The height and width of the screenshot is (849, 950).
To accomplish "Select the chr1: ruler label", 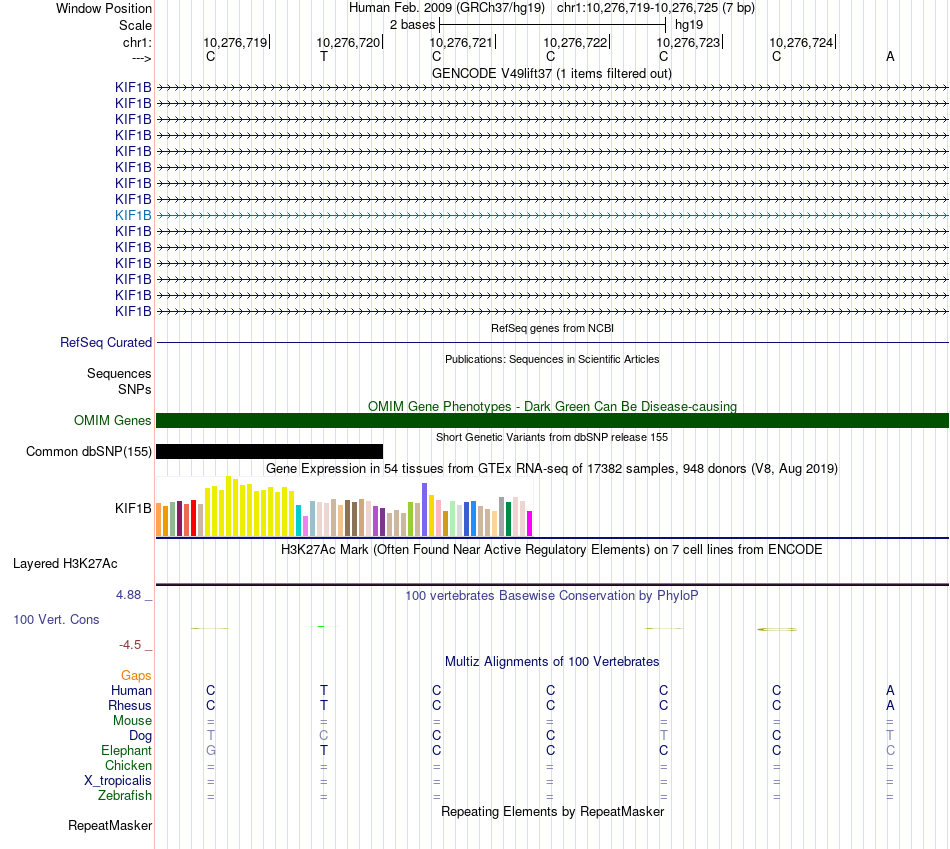I will tap(137, 42).
